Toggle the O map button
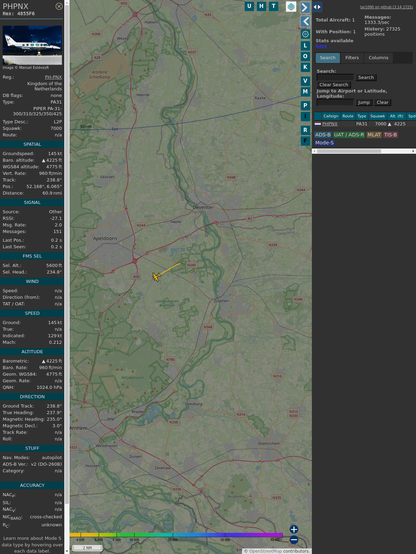Viewport: 416px width, 554px height. pos(305,57)
